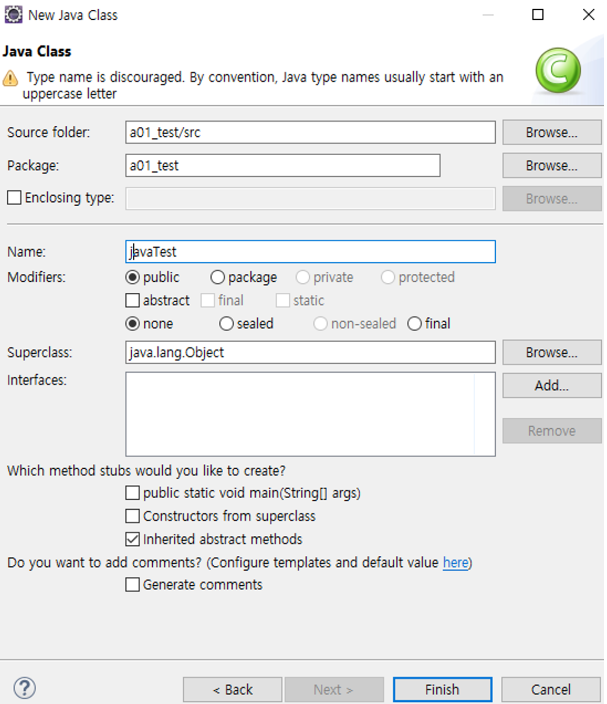Click into the Name field containing javaTest
607x704 pixels.
(310, 252)
